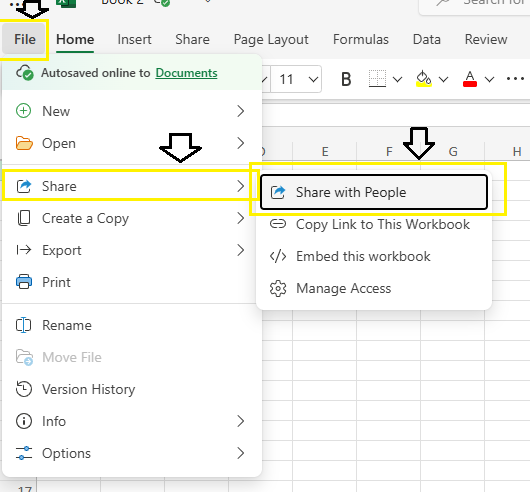Choose Export from File menu
Screen dimensions: 530x492
(x=132, y=250)
